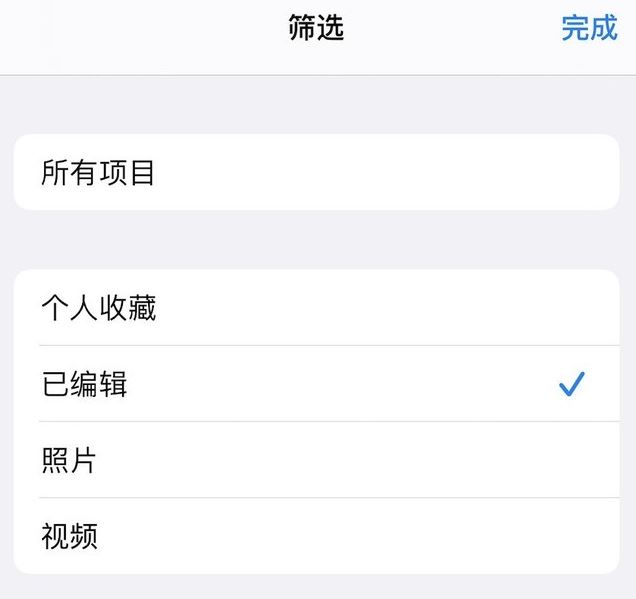Viewport: 636px width, 599px height.
Task: Choose the 个人收藏 filter
Action: (x=316, y=307)
